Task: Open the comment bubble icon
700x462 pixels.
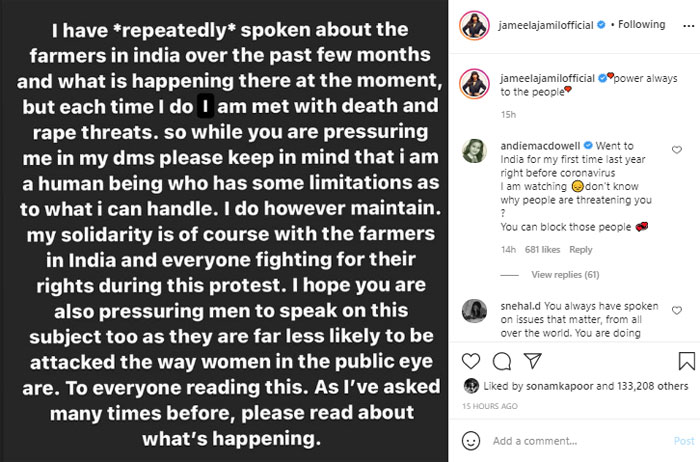Action: click(x=503, y=360)
